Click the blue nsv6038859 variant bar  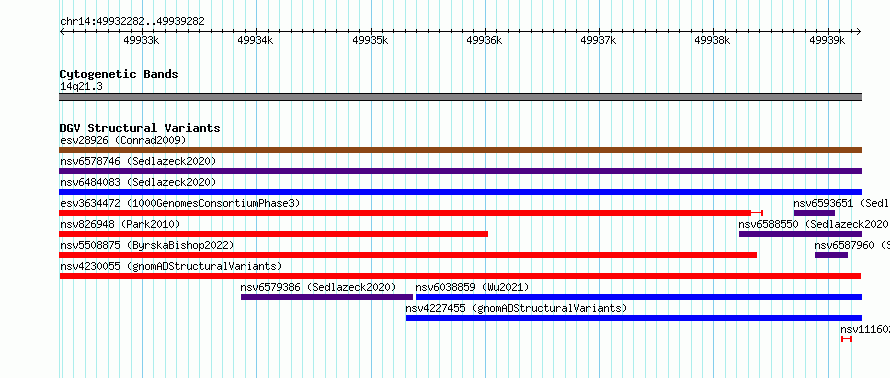[x=639, y=297]
